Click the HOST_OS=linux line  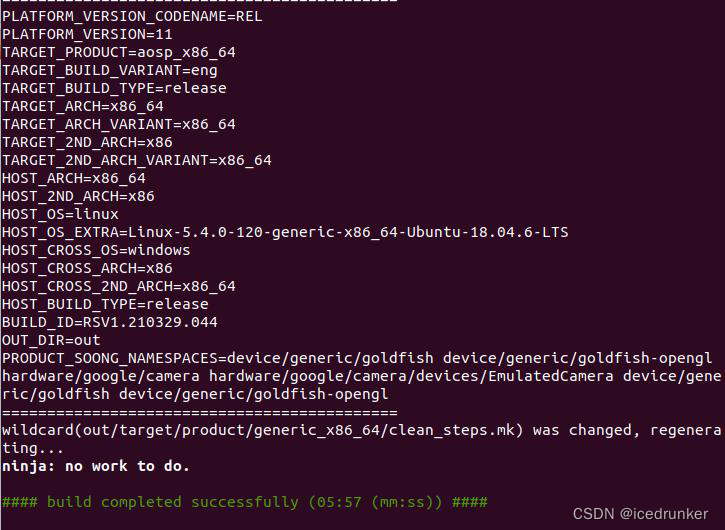coord(60,215)
